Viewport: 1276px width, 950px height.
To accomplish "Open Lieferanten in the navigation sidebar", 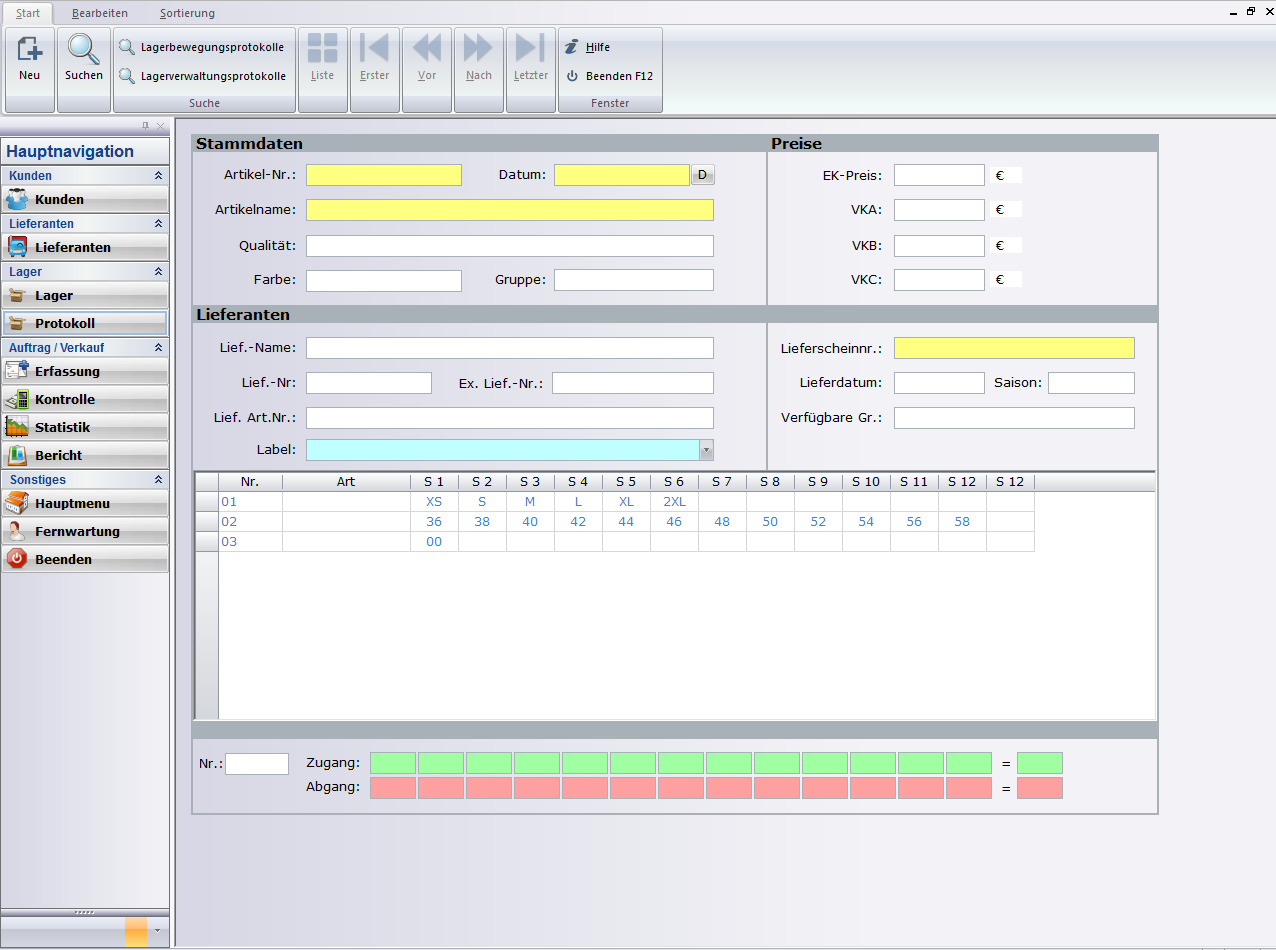I will (85, 247).
